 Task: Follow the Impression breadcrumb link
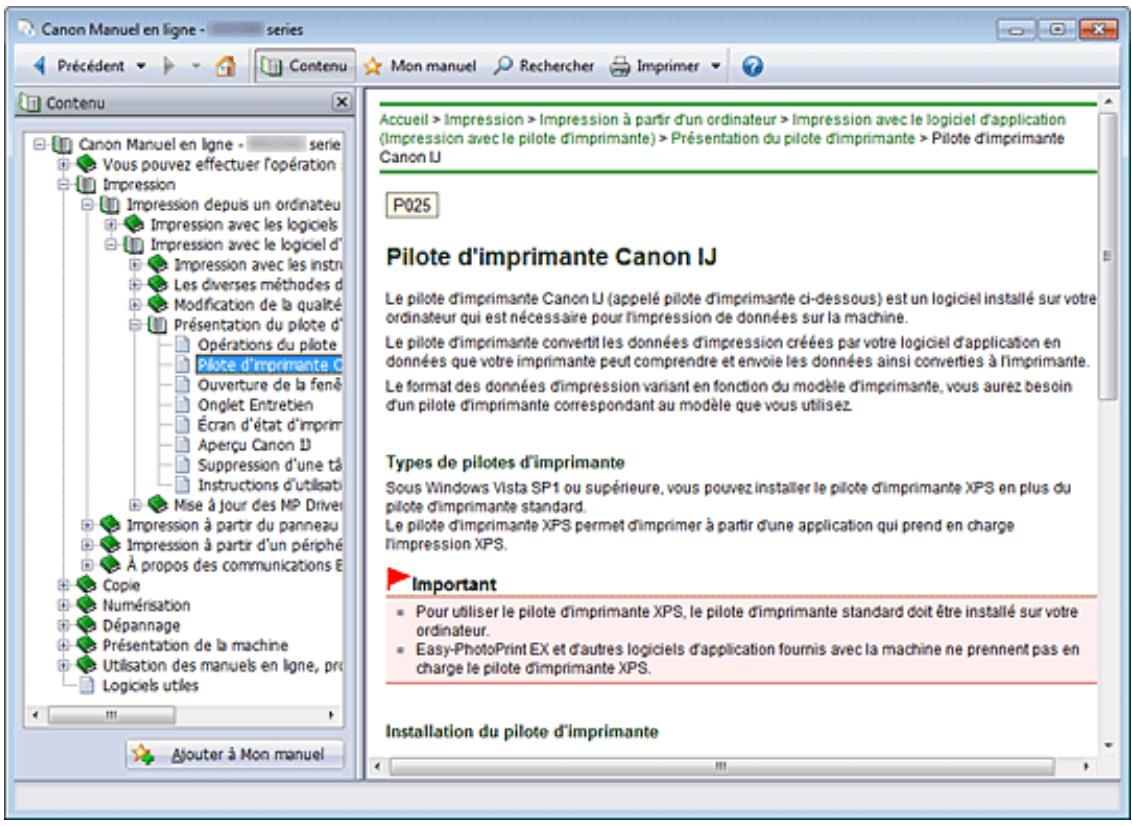(x=484, y=120)
